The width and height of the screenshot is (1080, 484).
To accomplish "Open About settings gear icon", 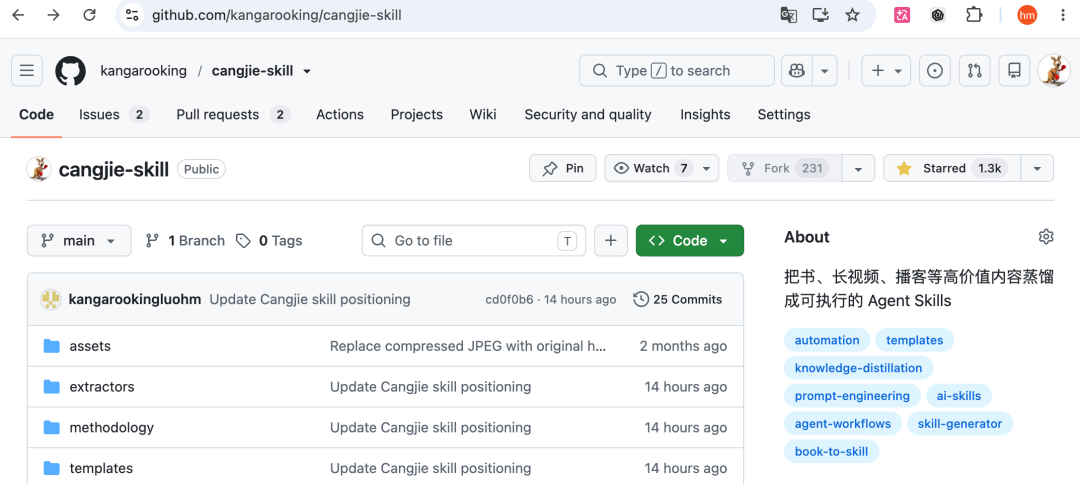I will point(1046,237).
